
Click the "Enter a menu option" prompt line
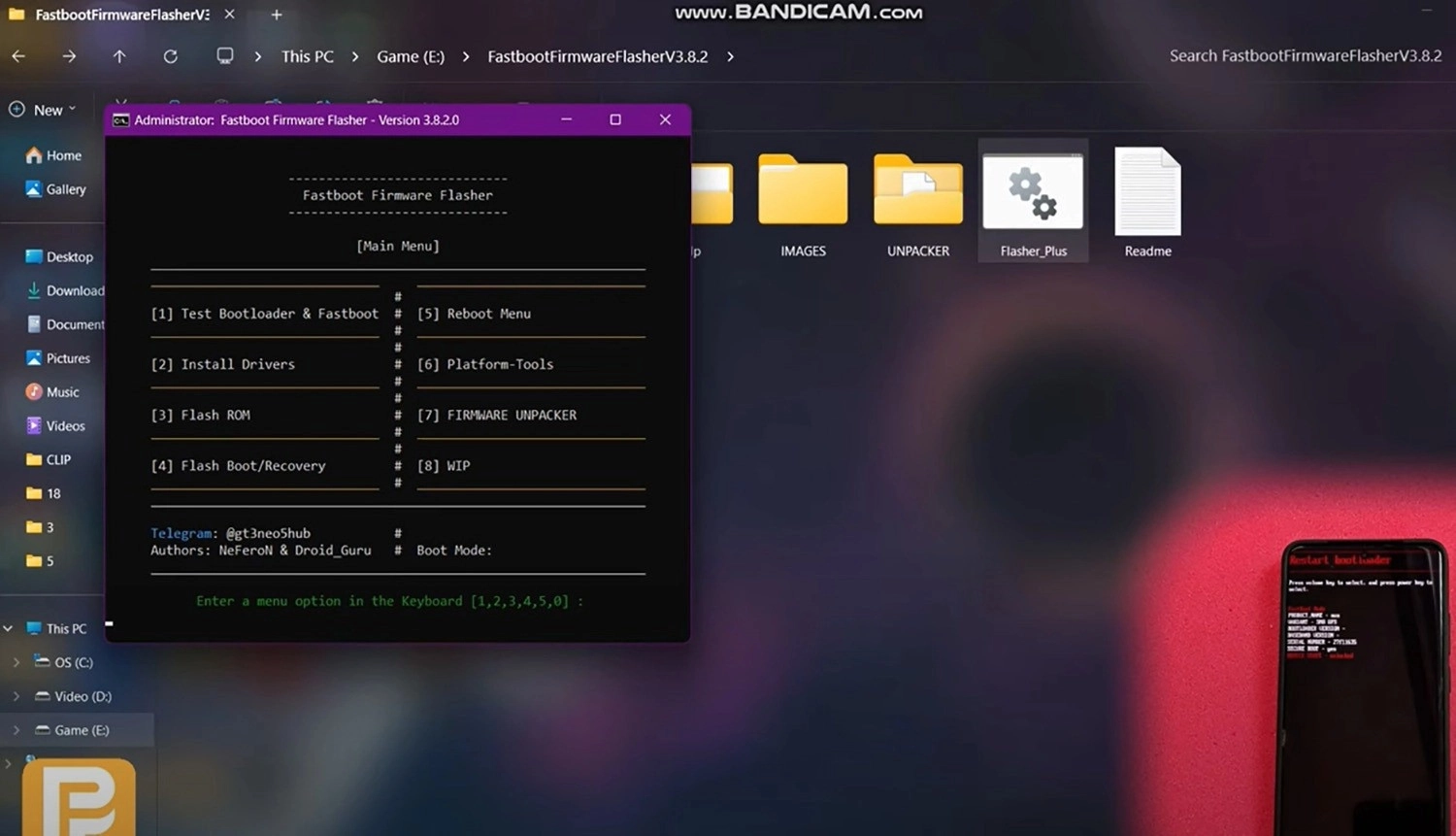click(390, 601)
